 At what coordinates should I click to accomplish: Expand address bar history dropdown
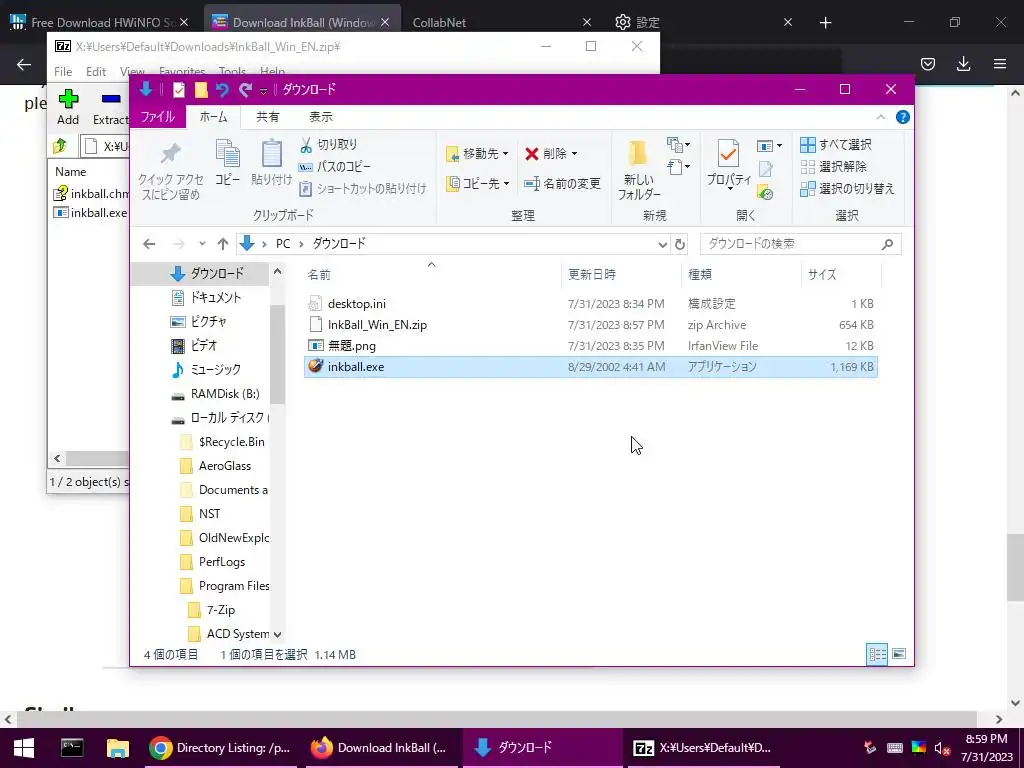click(x=662, y=244)
